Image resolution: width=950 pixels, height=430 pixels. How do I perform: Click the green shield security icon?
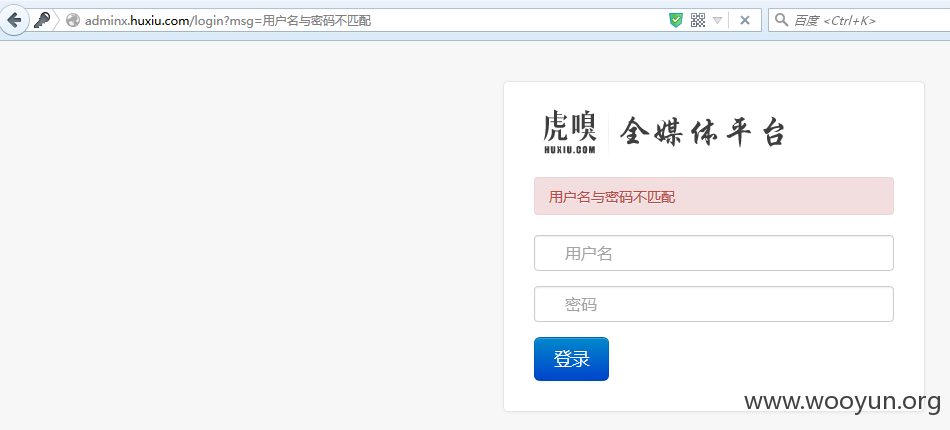pos(676,21)
